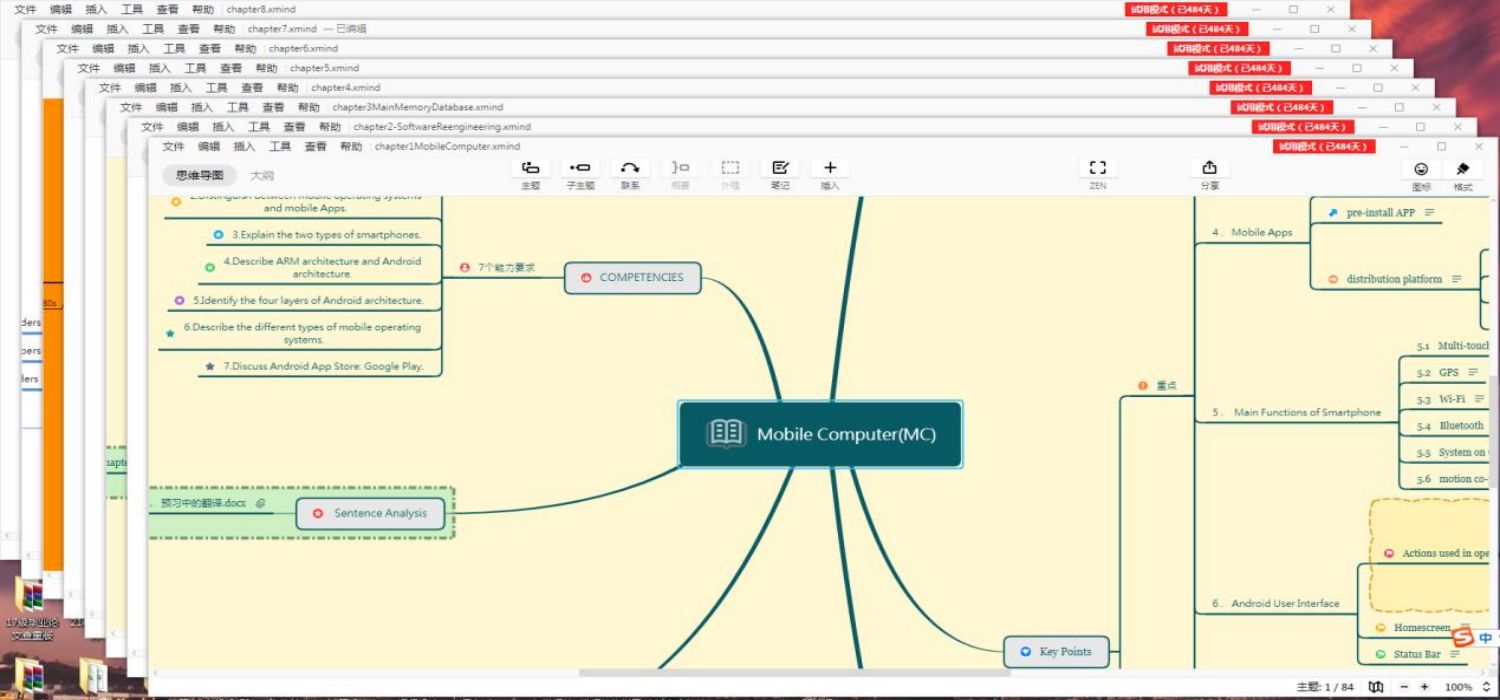Open note attached to pre-install APP
This screenshot has width=1500, height=700.
pyautogui.click(x=1430, y=213)
